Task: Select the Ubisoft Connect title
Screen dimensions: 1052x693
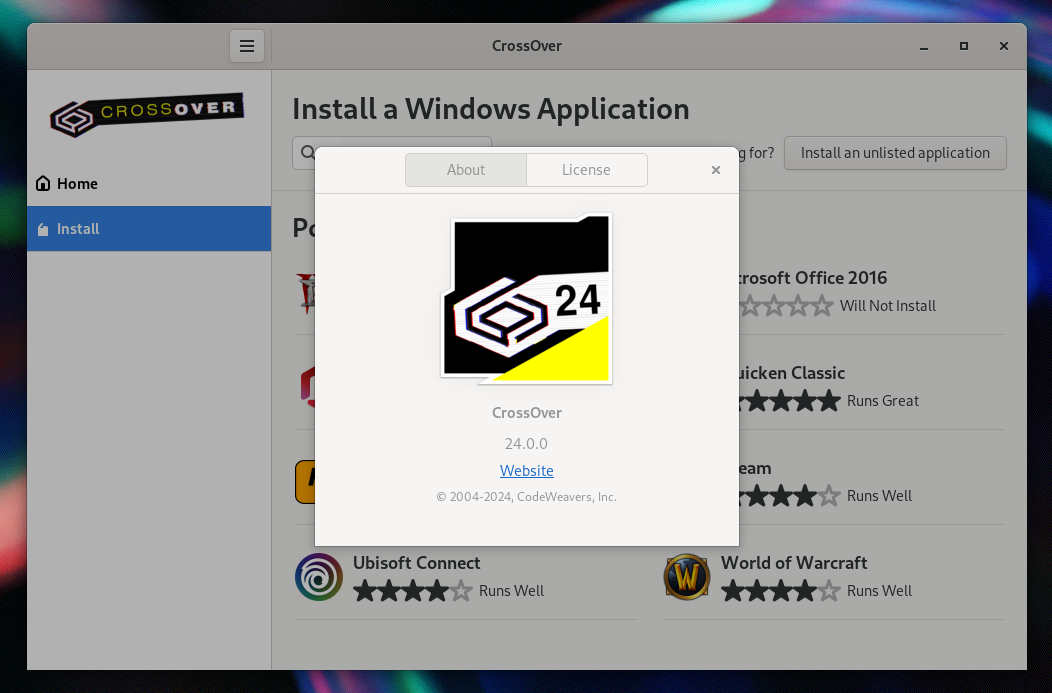Action: tap(417, 563)
